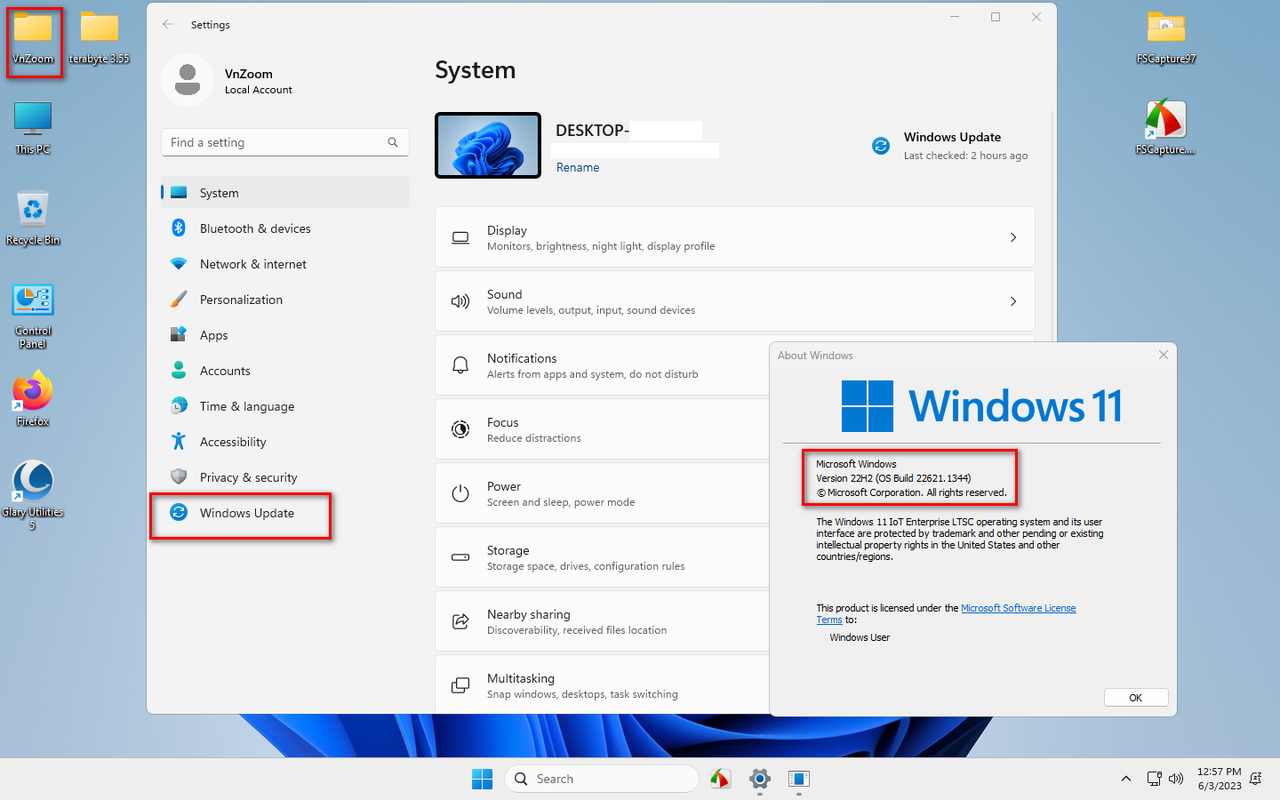Viewport: 1280px width, 800px height.
Task: Open Windows Update status at top right
Action: (x=950, y=145)
